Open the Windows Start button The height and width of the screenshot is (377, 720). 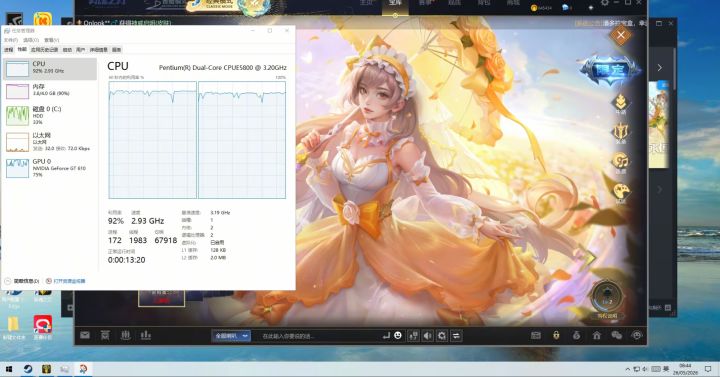(8, 369)
